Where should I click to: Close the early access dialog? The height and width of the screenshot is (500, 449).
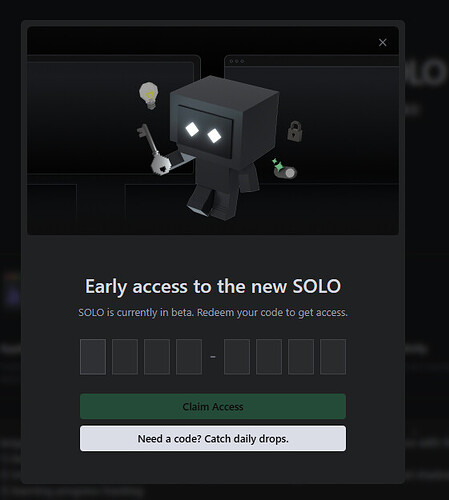click(382, 42)
